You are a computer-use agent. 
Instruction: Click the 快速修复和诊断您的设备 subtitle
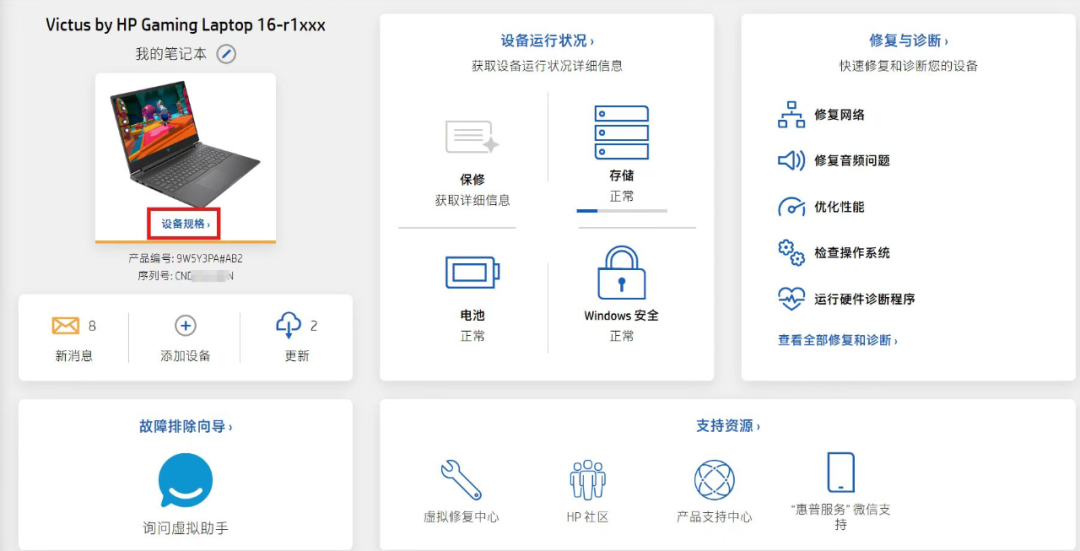coord(908,66)
